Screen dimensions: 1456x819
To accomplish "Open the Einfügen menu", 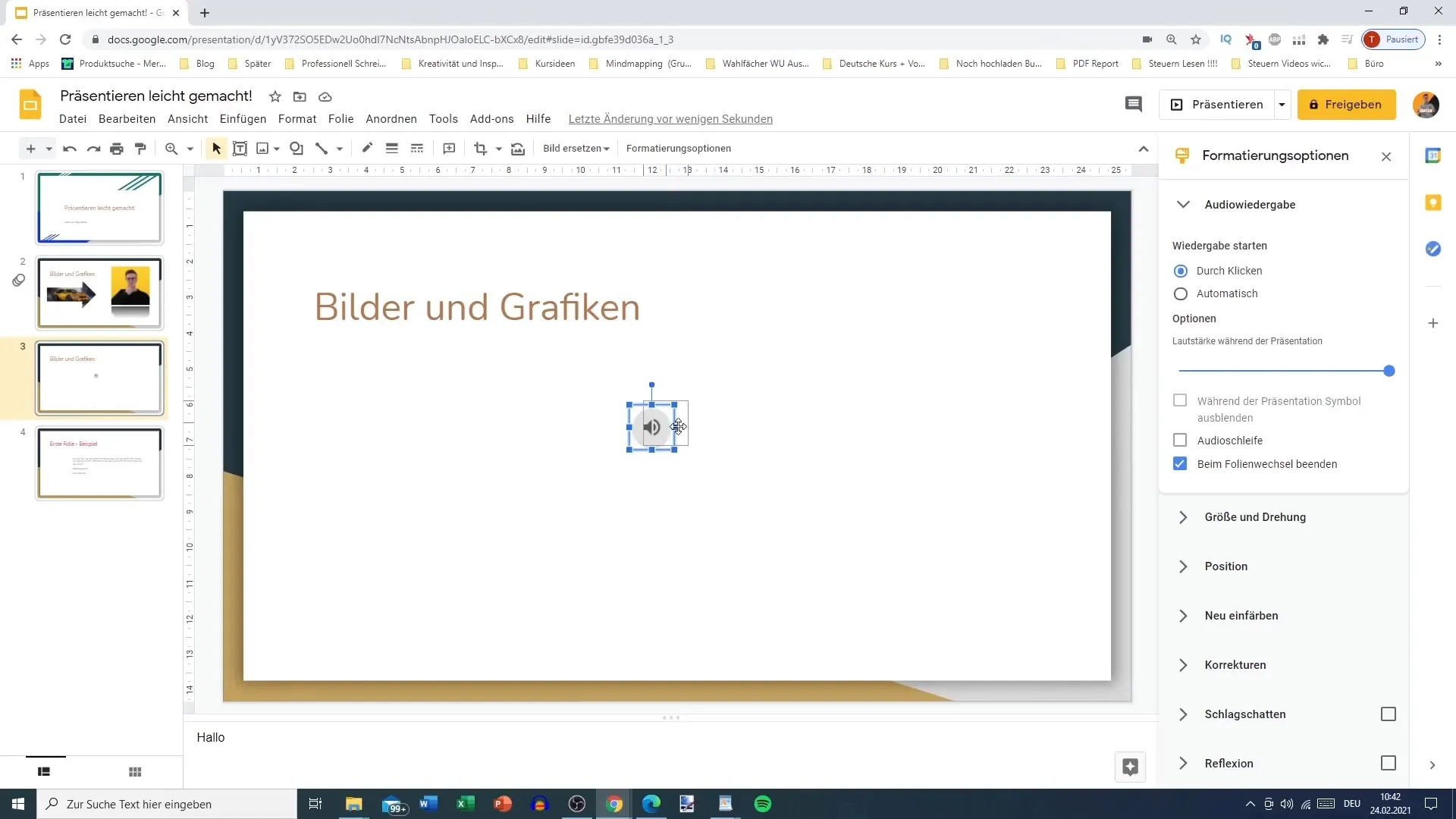I will click(x=243, y=119).
